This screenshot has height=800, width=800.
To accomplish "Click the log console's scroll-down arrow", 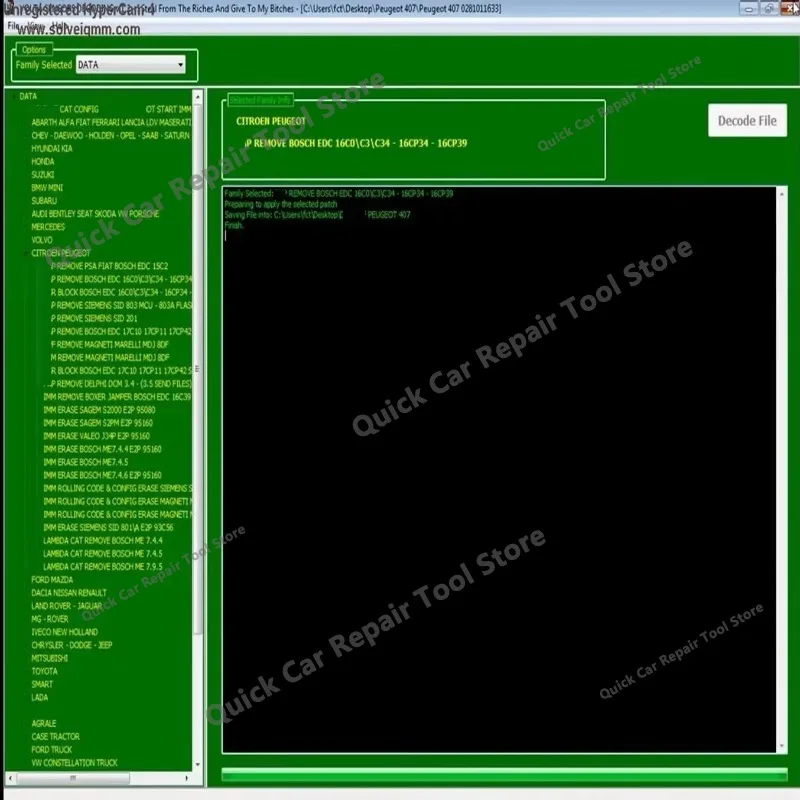I will coord(782,746).
